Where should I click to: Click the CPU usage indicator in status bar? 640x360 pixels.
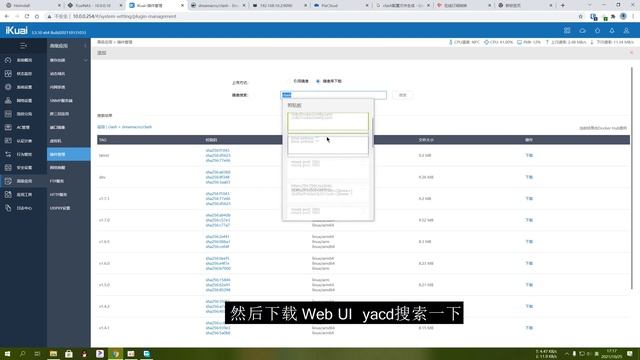pos(498,42)
